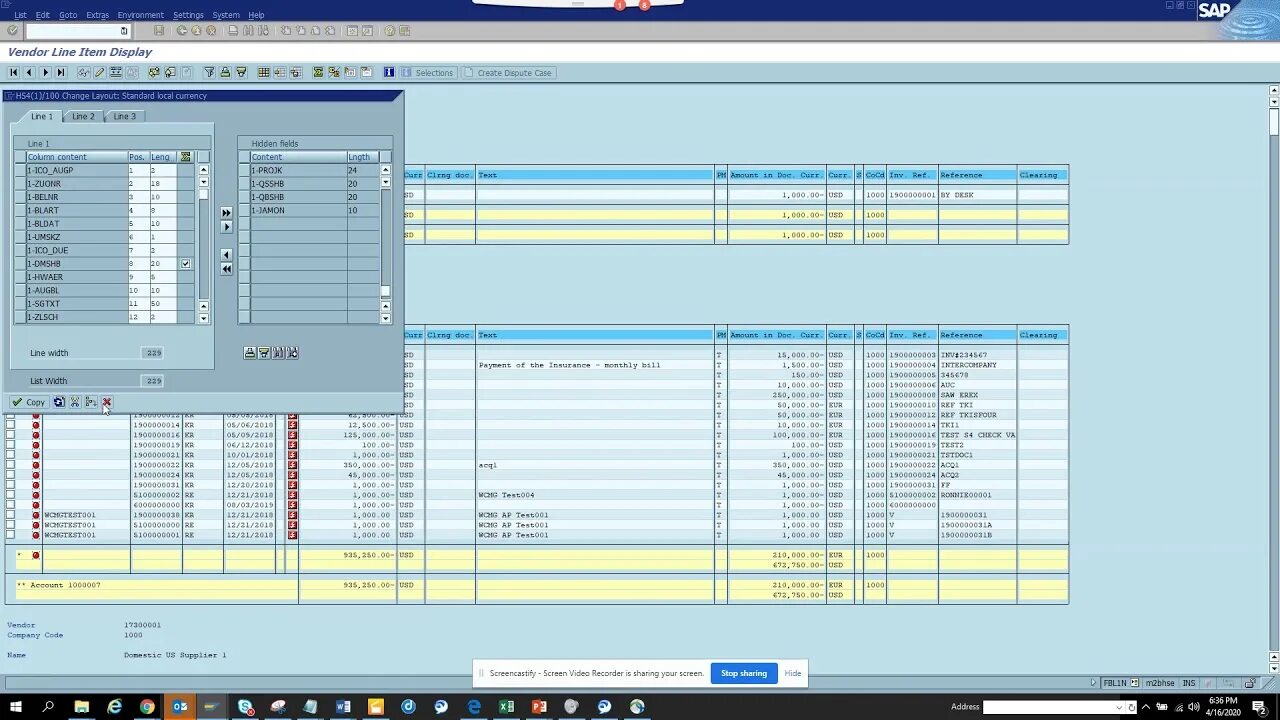Click sort ascending icon below hidden fields
Screen dimensions: 1280x720
point(250,353)
